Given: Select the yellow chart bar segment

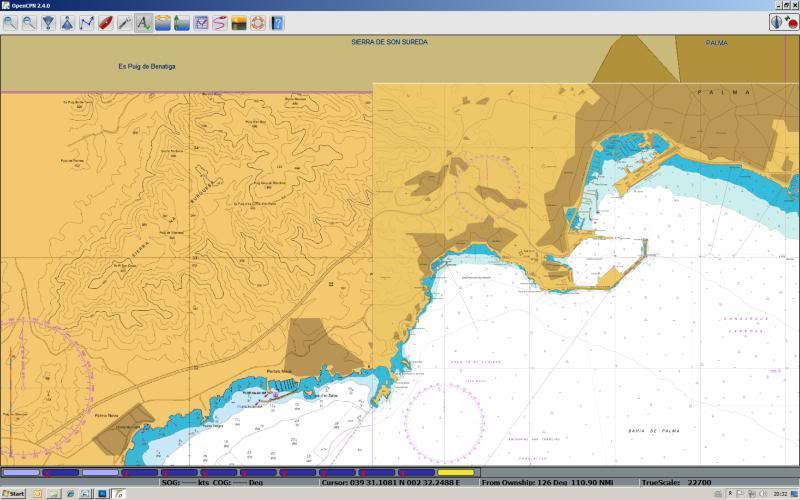Looking at the screenshot, I should 455,472.
